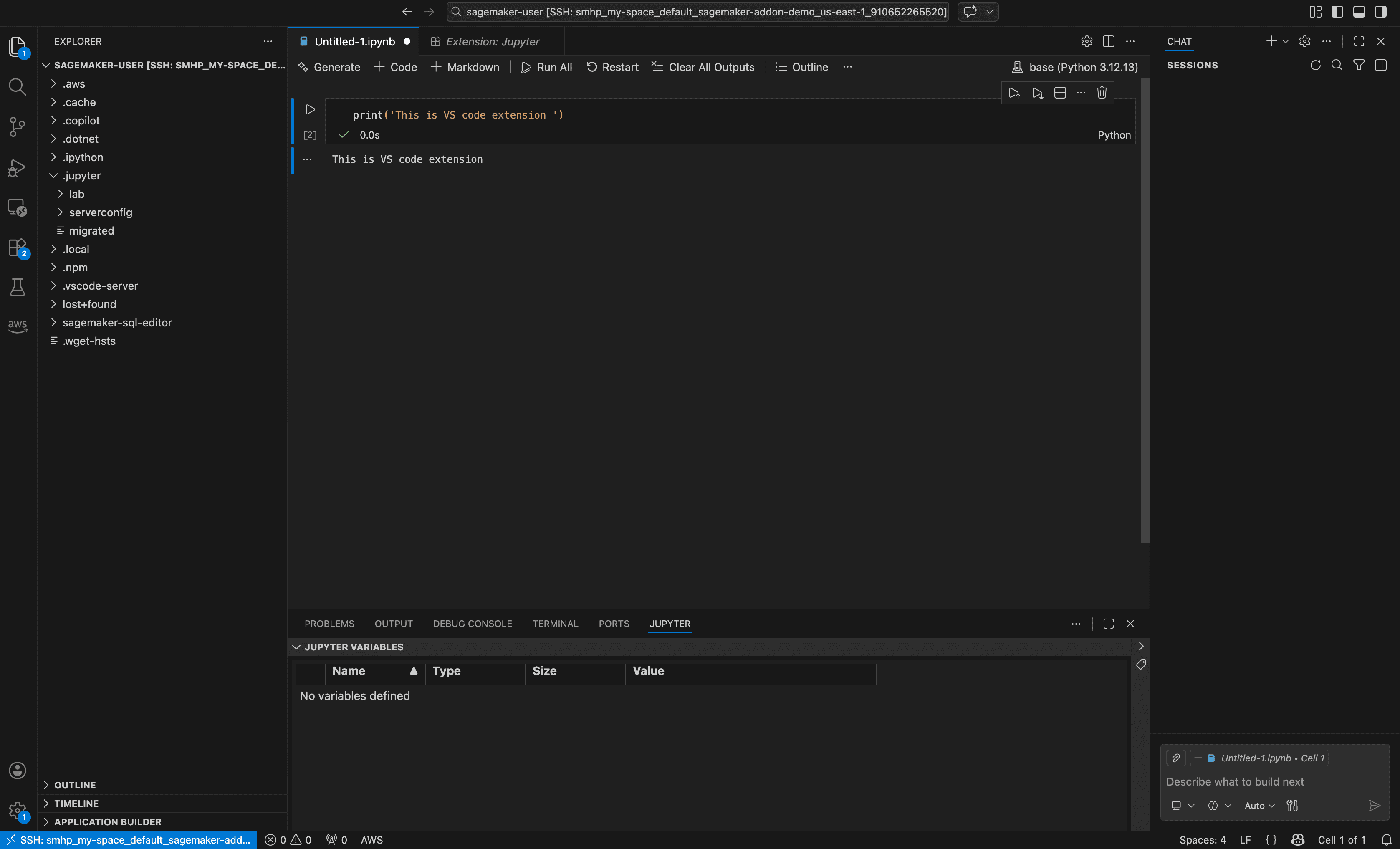Click Restart kernel button
Viewport: 1400px width, 849px height.
[x=612, y=67]
